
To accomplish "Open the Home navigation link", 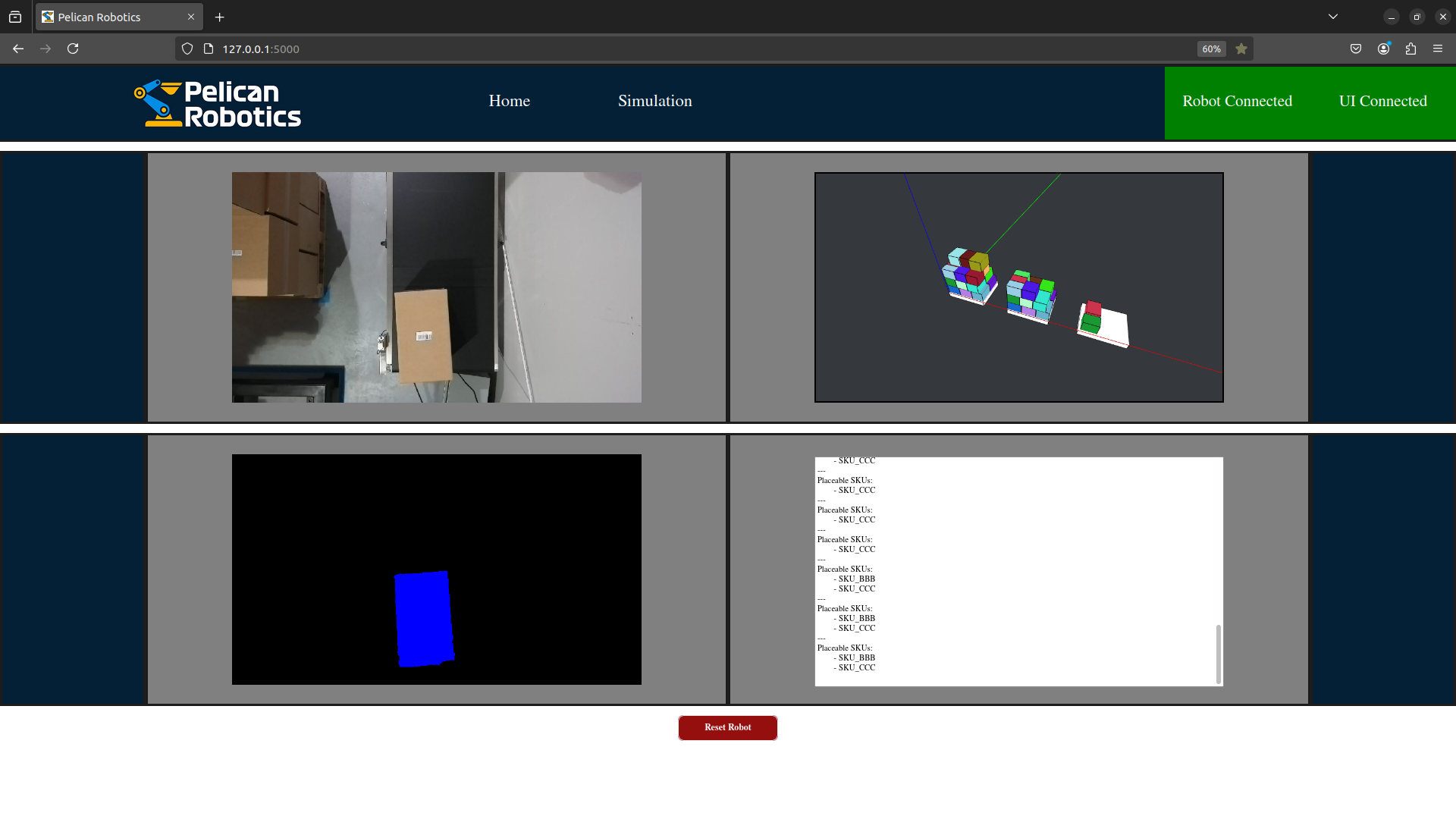I will click(x=509, y=101).
